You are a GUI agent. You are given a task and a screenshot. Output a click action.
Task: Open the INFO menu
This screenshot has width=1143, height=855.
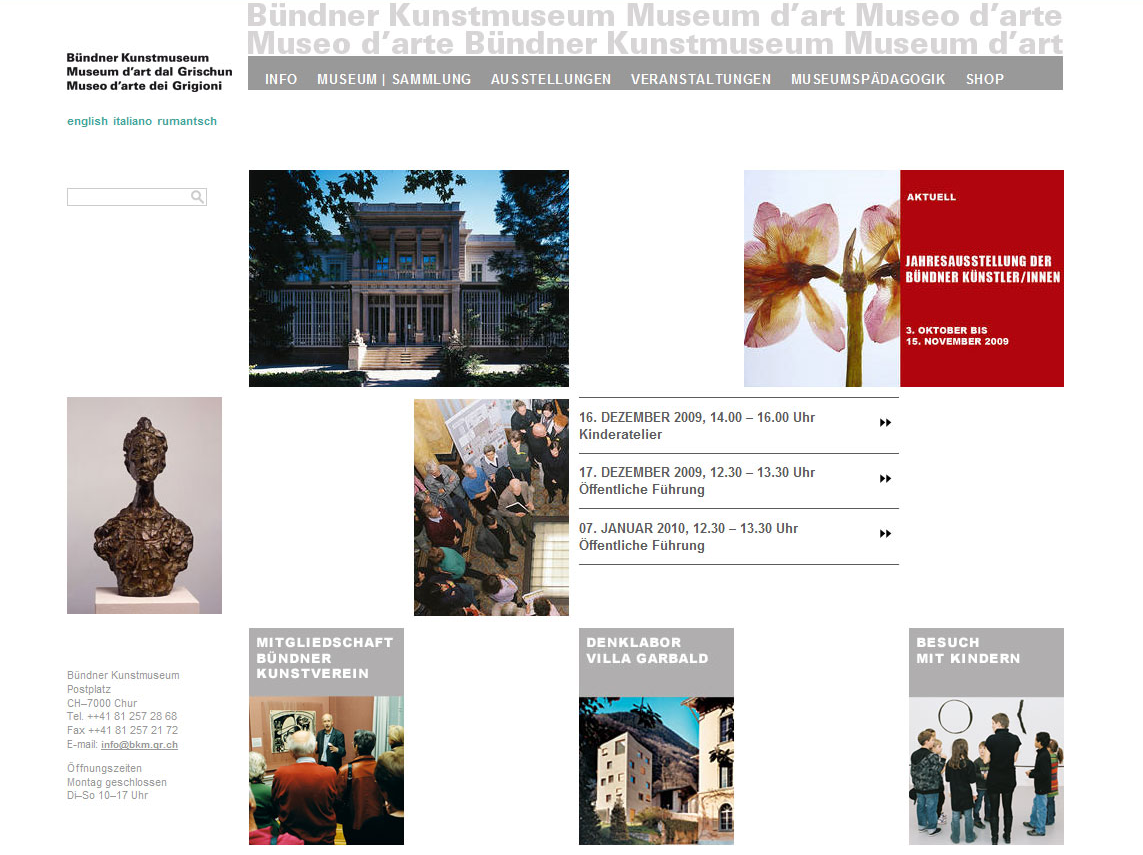[281, 79]
